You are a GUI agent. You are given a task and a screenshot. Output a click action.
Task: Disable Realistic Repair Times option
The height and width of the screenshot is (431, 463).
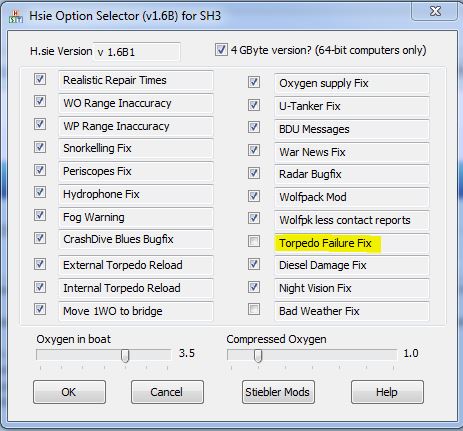pyautogui.click(x=40, y=79)
